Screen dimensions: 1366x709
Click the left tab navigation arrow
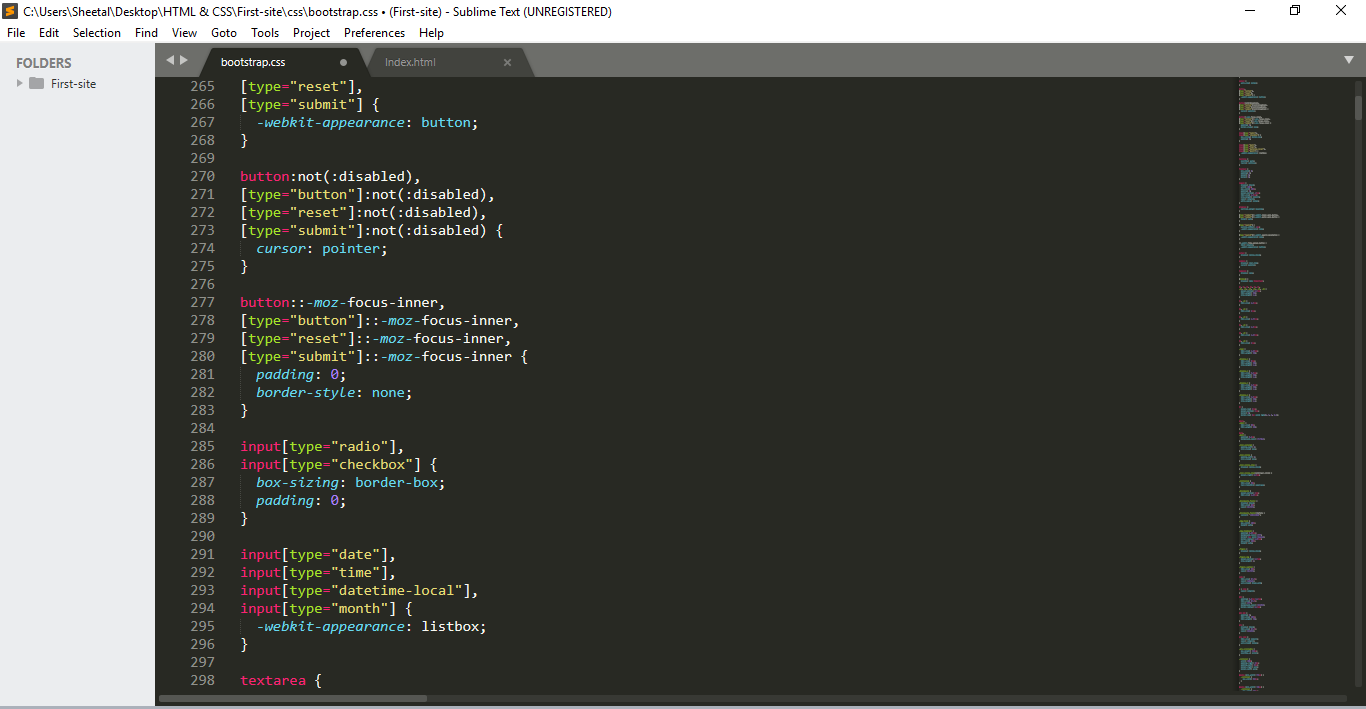(170, 60)
